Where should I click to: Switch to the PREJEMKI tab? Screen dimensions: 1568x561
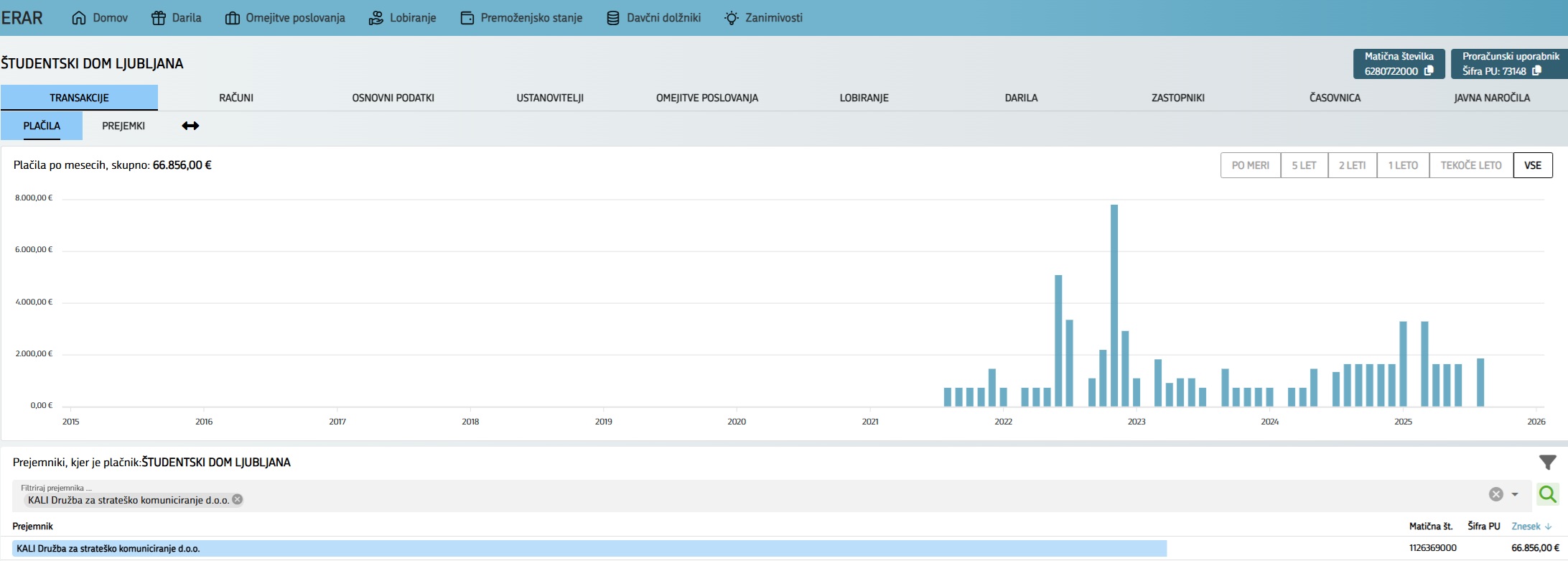(123, 126)
